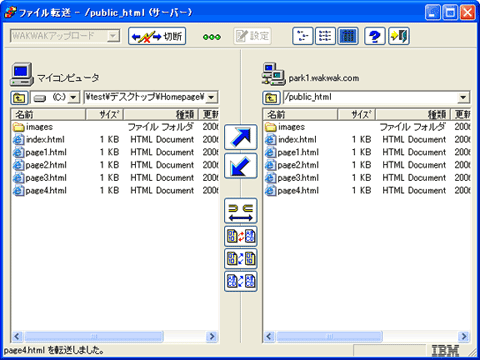The width and height of the screenshot is (480, 360).
Task: Select server page1.html file
Action: (292, 152)
